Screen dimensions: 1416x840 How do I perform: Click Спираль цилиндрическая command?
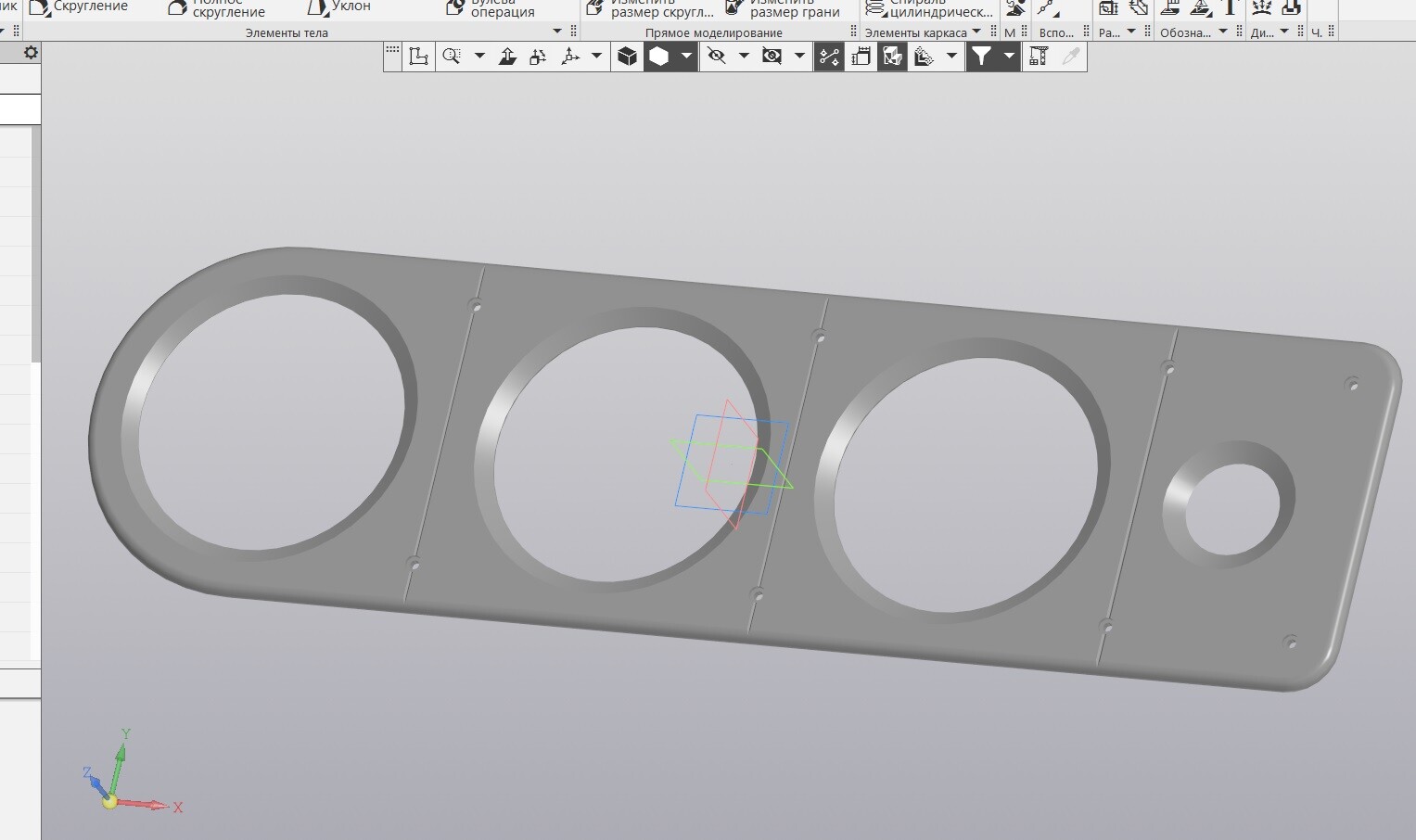(x=930, y=9)
